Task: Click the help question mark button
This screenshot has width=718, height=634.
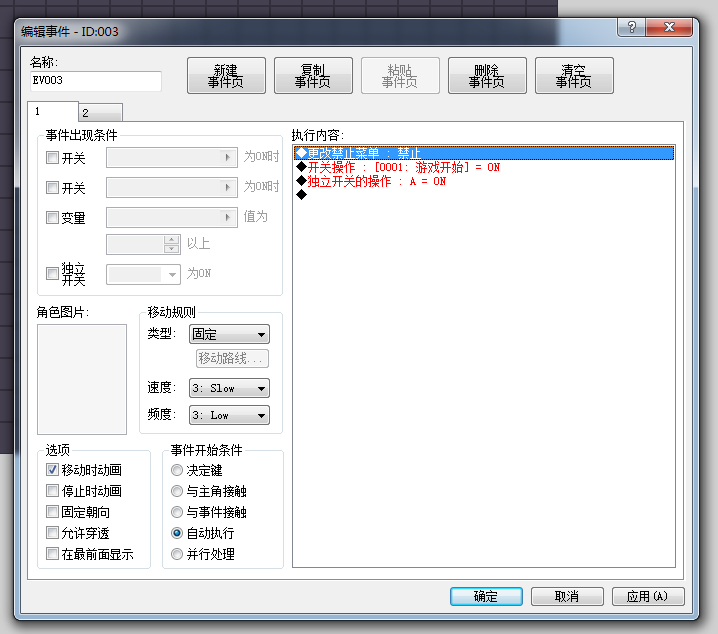Action: [x=631, y=27]
